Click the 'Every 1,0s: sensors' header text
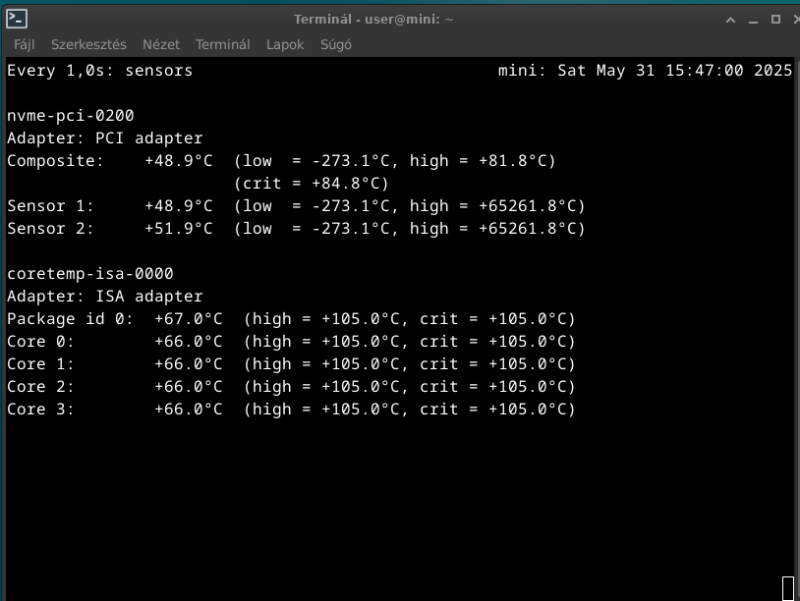 100,70
